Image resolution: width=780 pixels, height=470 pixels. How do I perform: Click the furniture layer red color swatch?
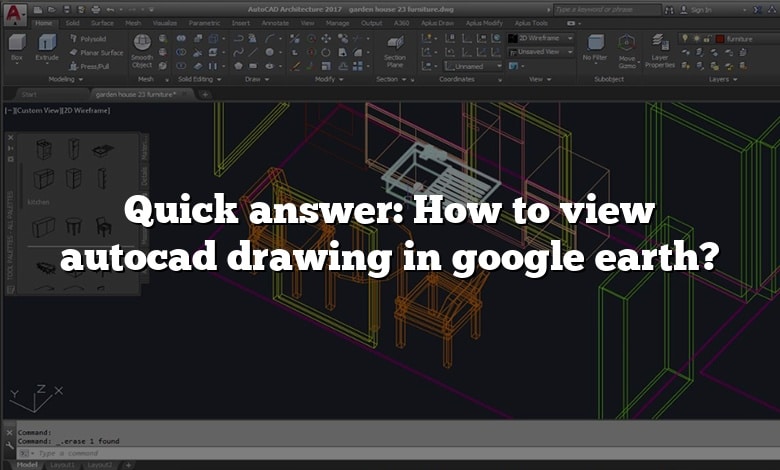coord(720,39)
